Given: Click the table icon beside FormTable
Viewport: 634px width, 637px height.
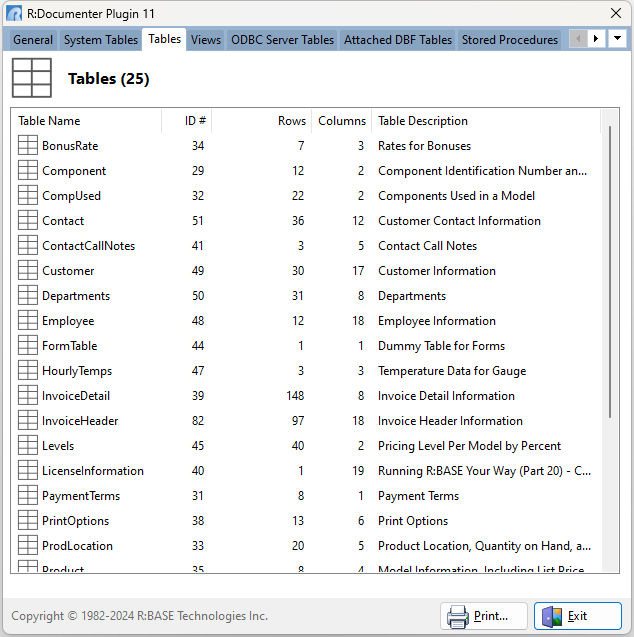Looking at the screenshot, I should [x=28, y=345].
